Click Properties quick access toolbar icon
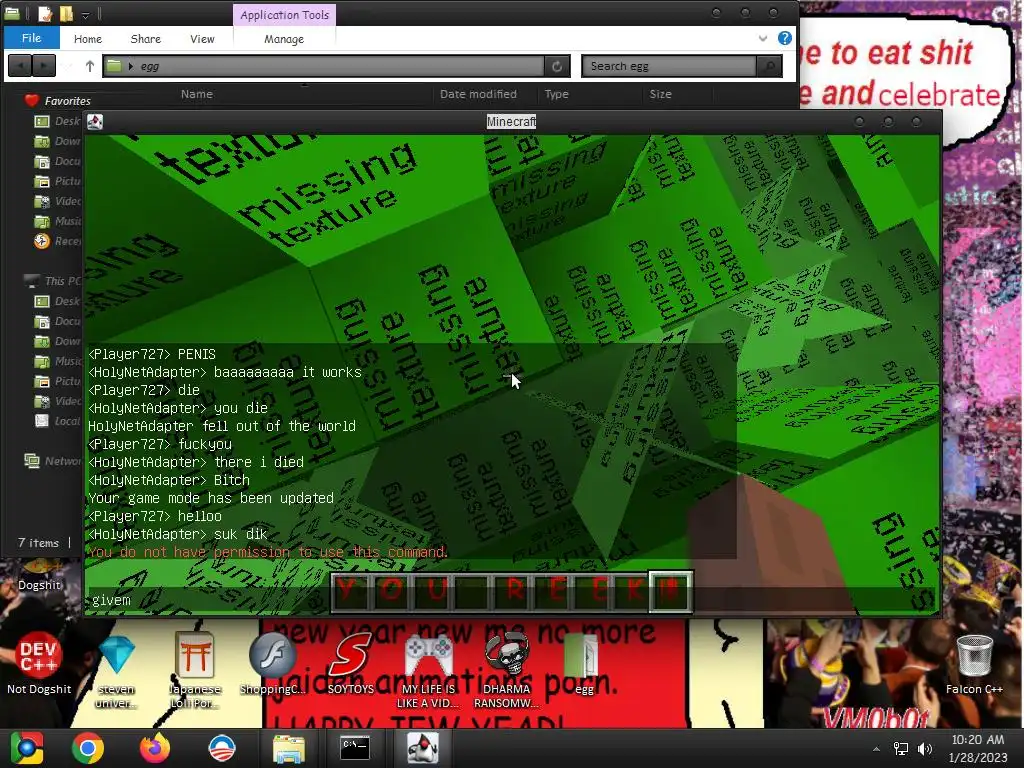The height and width of the screenshot is (768, 1024). pos(44,14)
